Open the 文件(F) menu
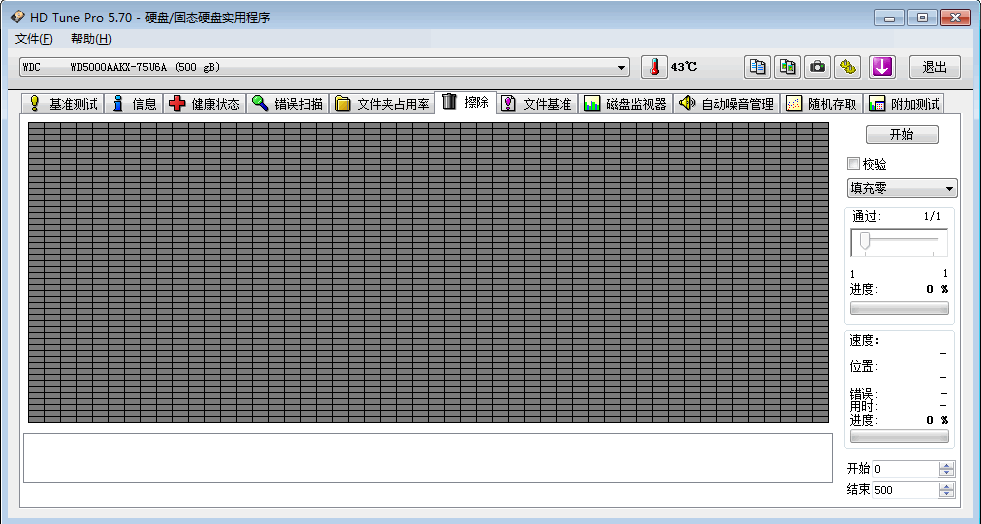 [x=33, y=39]
